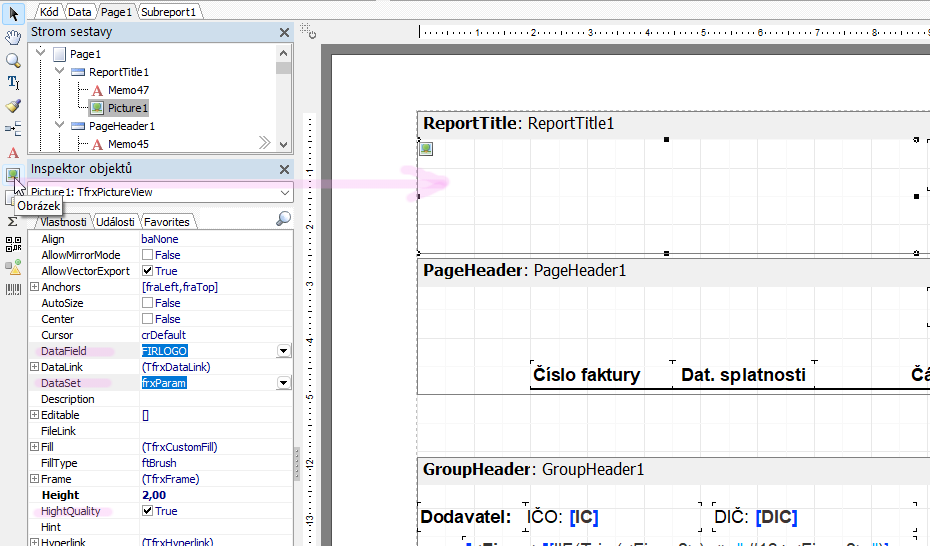930x546 pixels.
Task: Uncheck AllowVectorExport property
Action: pos(148,271)
